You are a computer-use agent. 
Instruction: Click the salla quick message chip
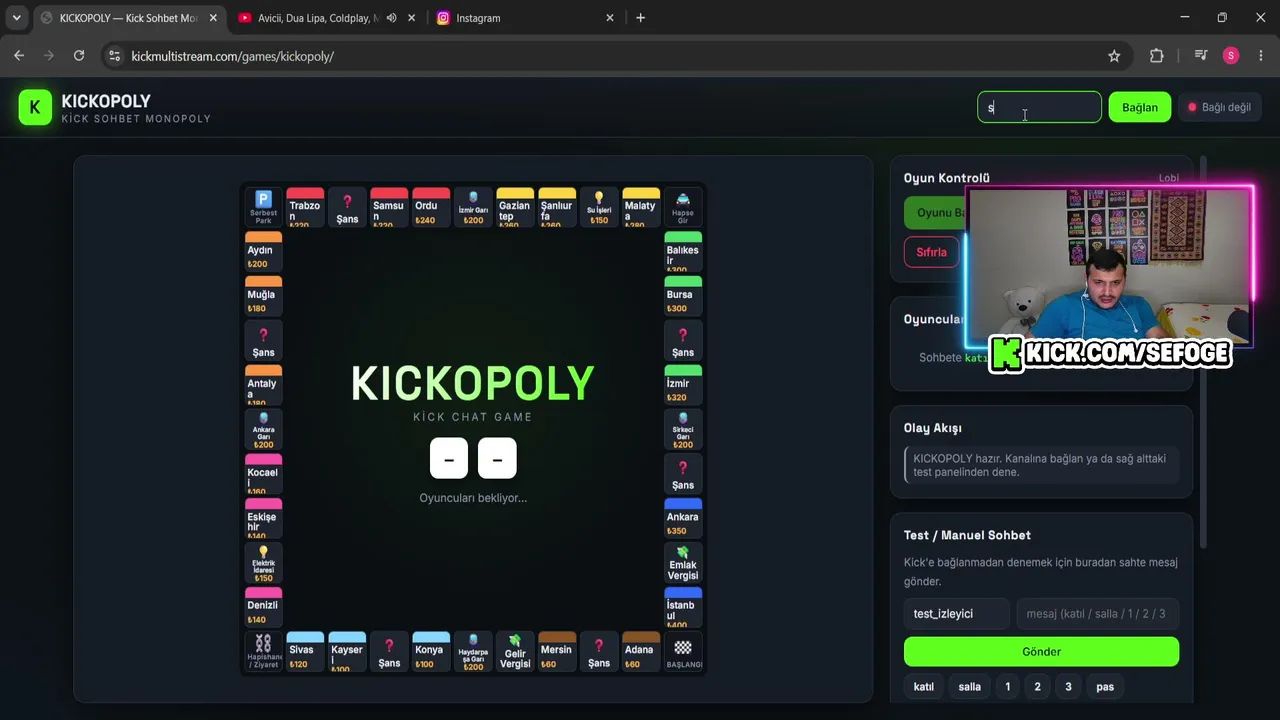click(x=970, y=687)
